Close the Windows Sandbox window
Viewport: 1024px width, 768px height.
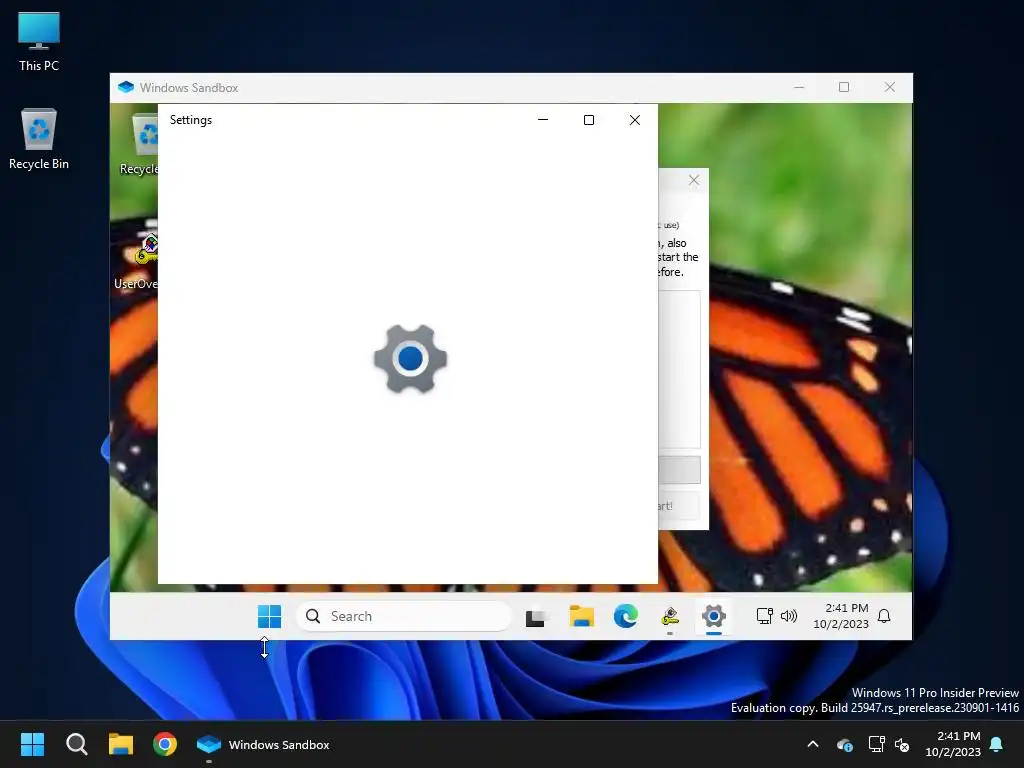889,88
